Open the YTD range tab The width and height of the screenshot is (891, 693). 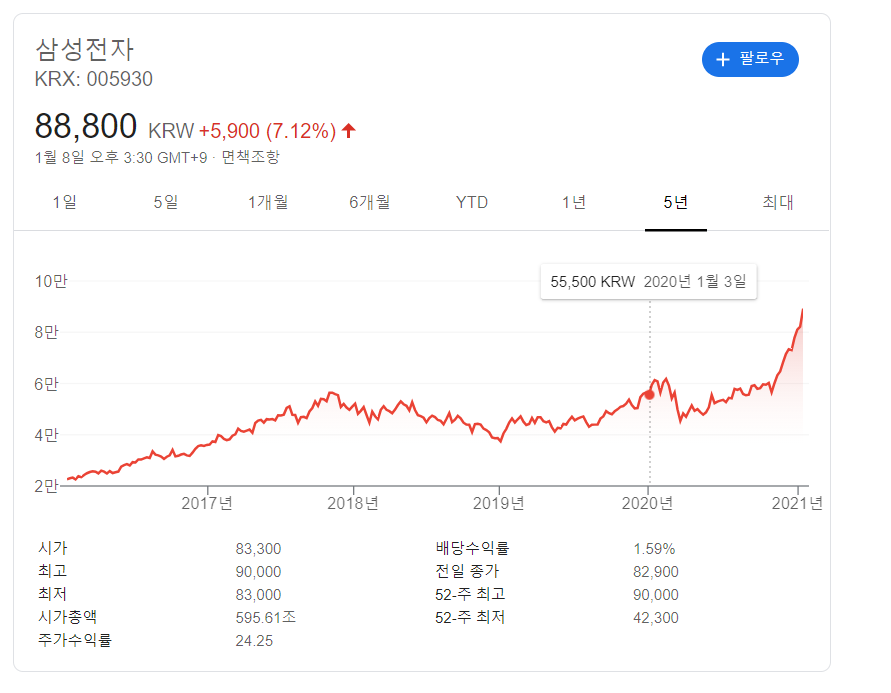472,202
